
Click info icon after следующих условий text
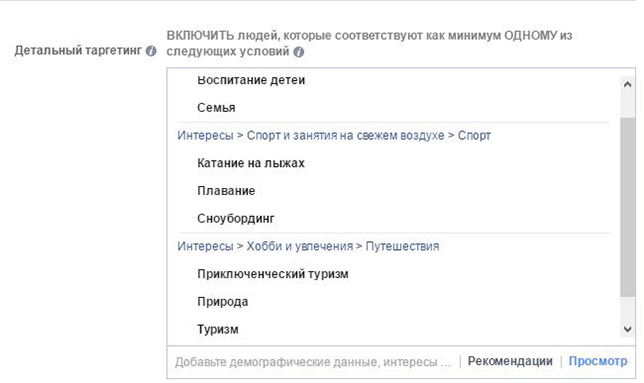(x=299, y=52)
